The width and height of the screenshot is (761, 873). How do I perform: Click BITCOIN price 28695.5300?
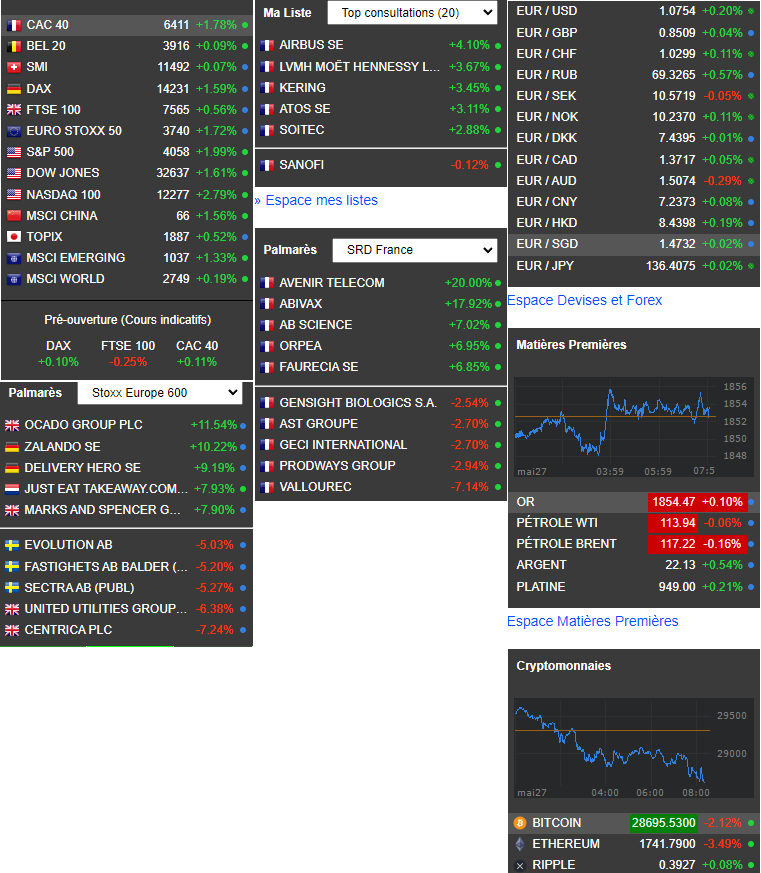coord(664,823)
